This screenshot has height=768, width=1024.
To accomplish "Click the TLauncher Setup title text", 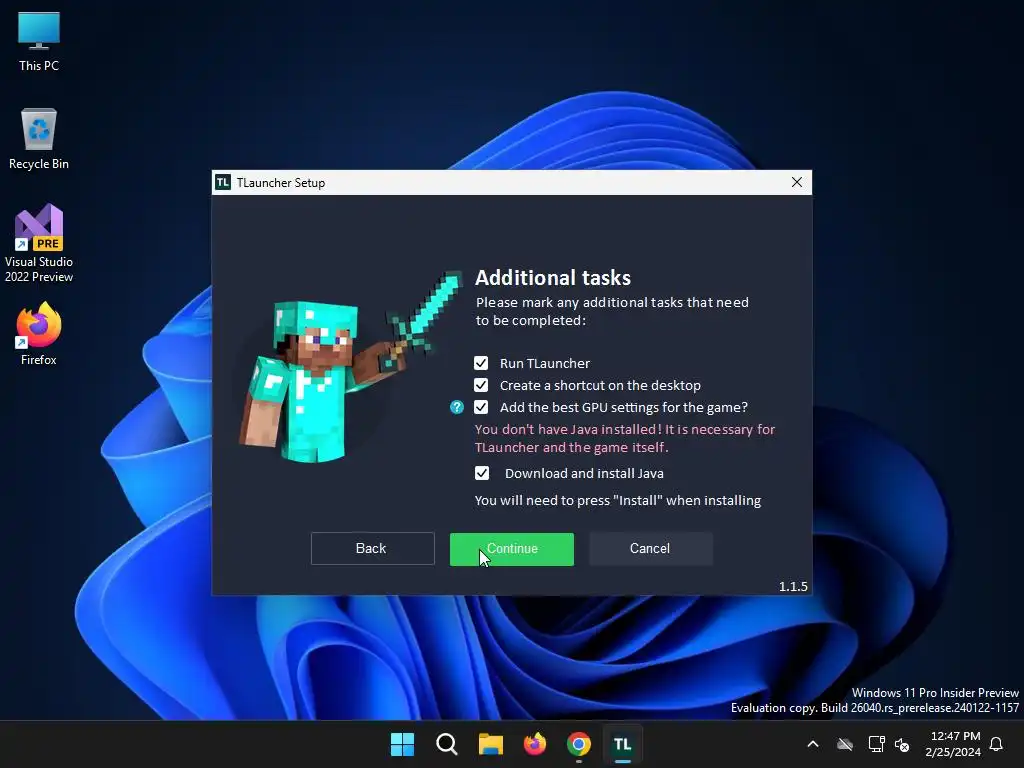I will tap(281, 183).
